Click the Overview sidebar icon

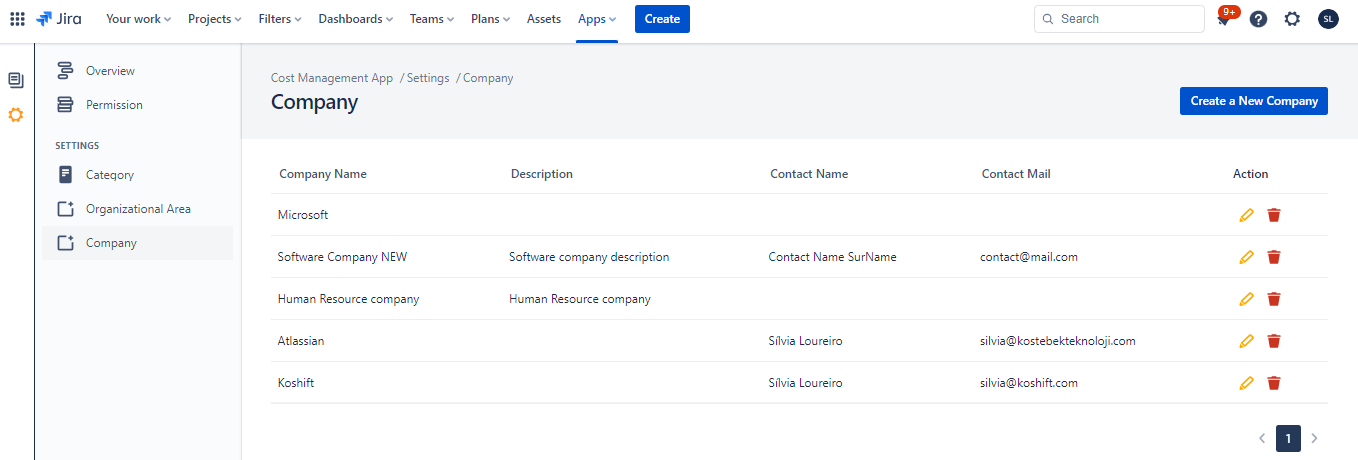point(65,71)
